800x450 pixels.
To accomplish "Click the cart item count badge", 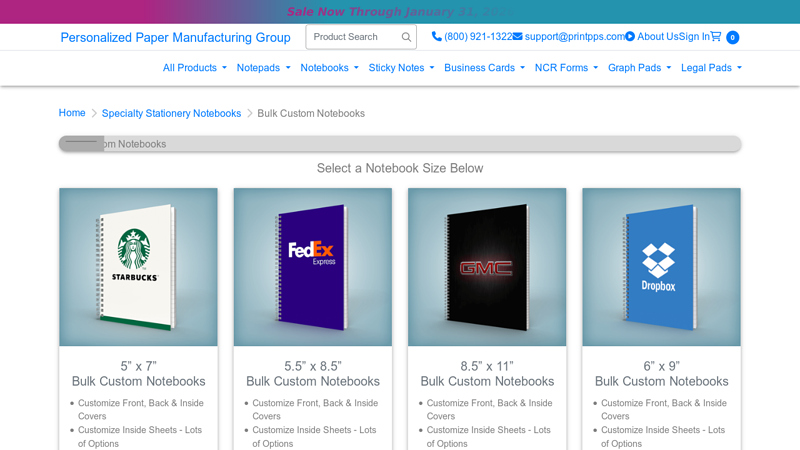I will [733, 37].
